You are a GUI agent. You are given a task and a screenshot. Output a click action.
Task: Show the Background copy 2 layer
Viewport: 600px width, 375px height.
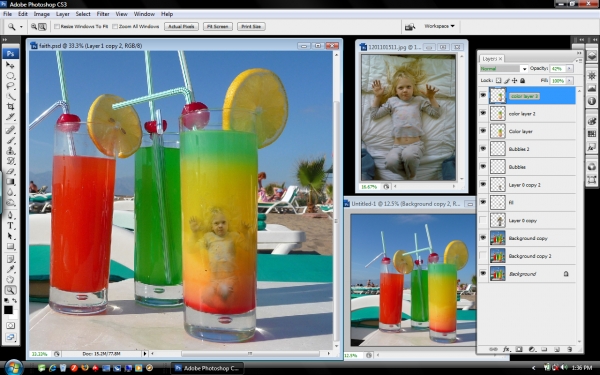tap(483, 256)
